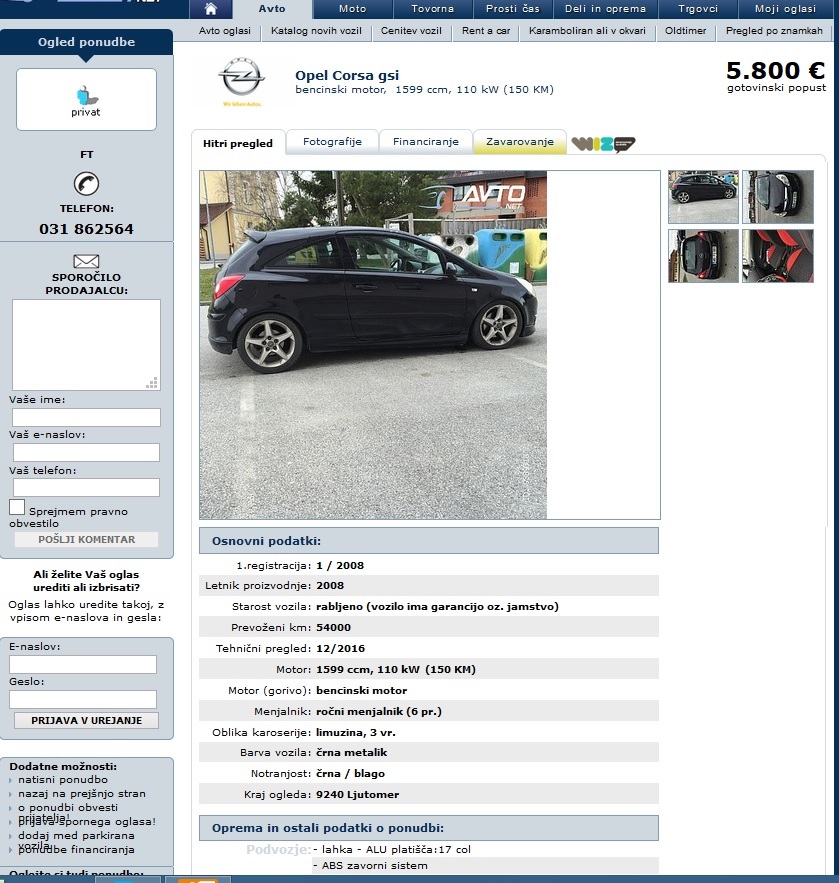Go to the home page icon
This screenshot has height=883, width=839.
[x=211, y=9]
